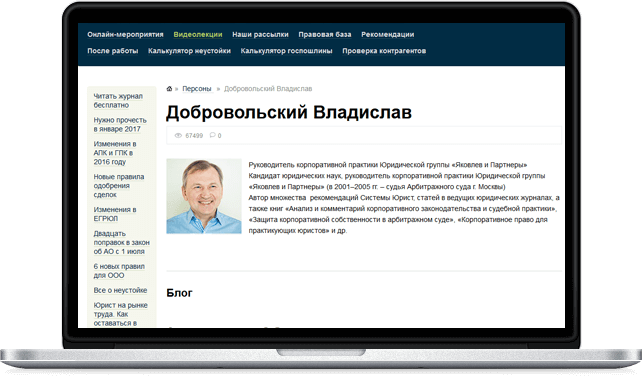642x376 pixels.
Task: Open Правовая база in navigation
Action: (325, 34)
